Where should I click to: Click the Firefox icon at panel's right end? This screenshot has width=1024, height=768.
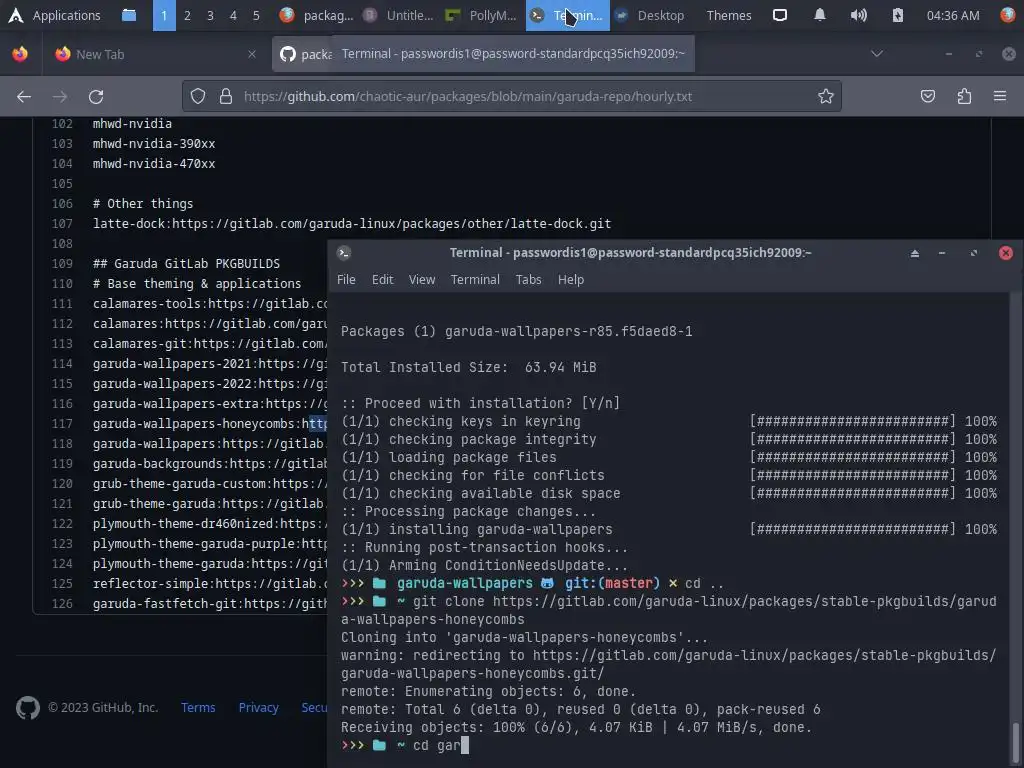1008,15
